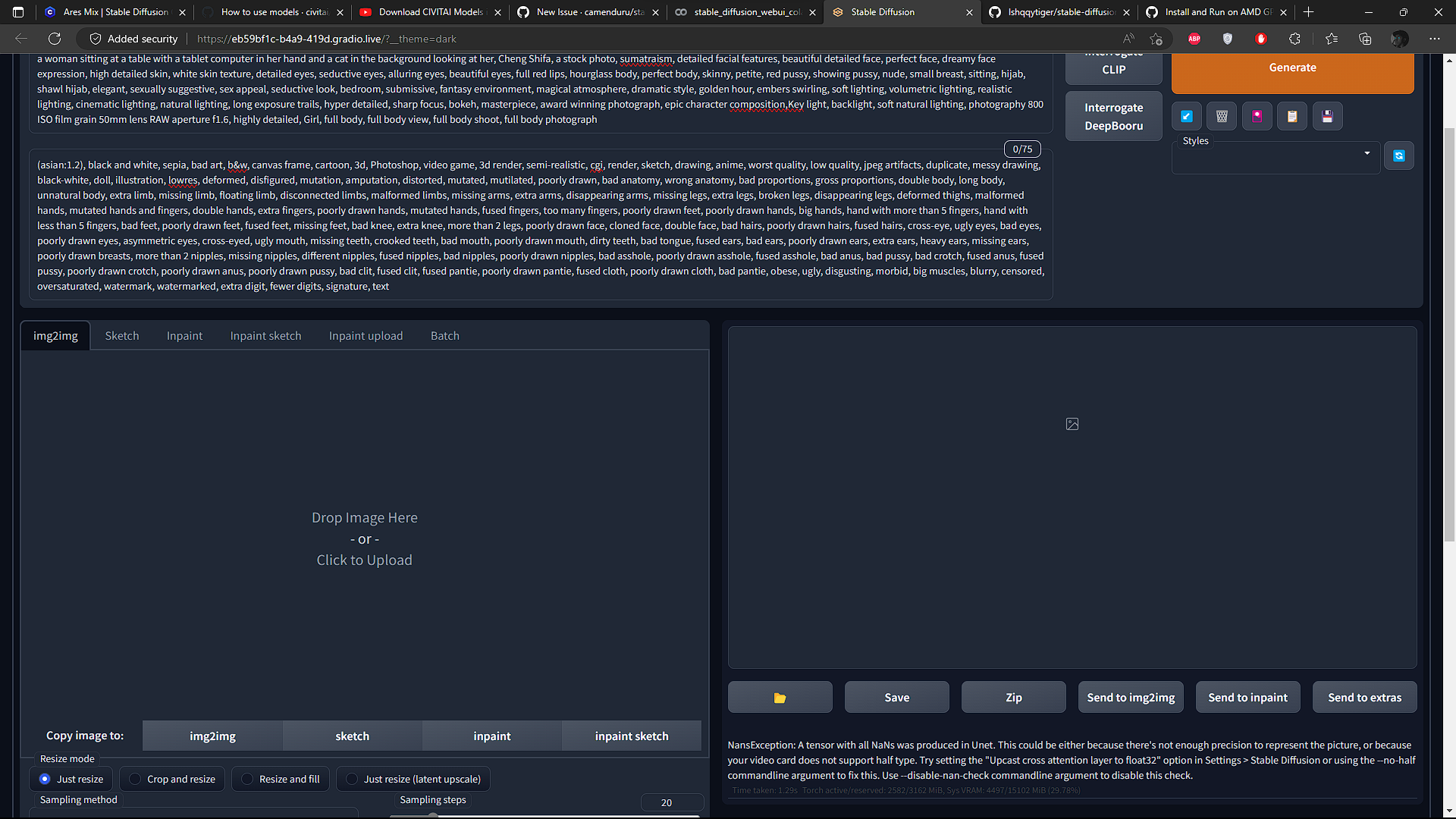This screenshot has width=1456, height=819.
Task: Click the floppy disk save style icon
Action: point(1327,116)
